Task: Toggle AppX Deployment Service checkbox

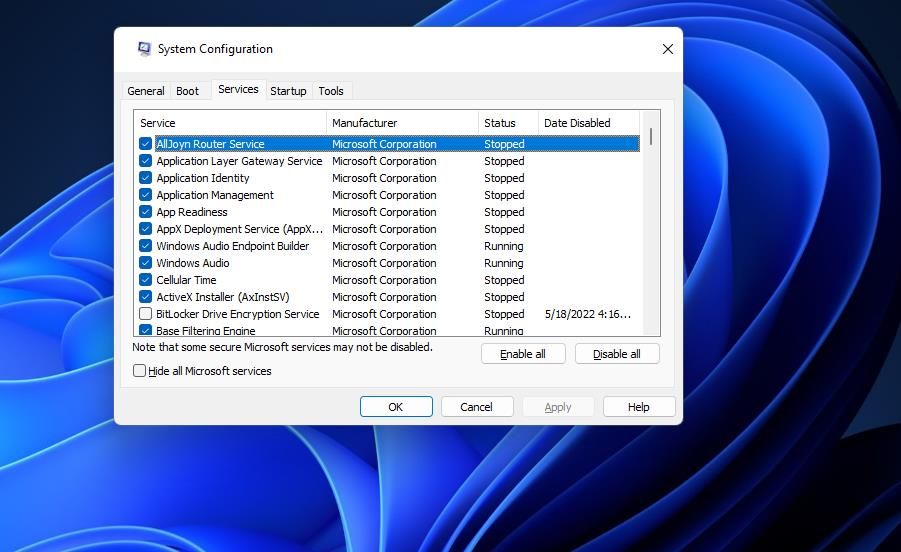Action: (145, 229)
